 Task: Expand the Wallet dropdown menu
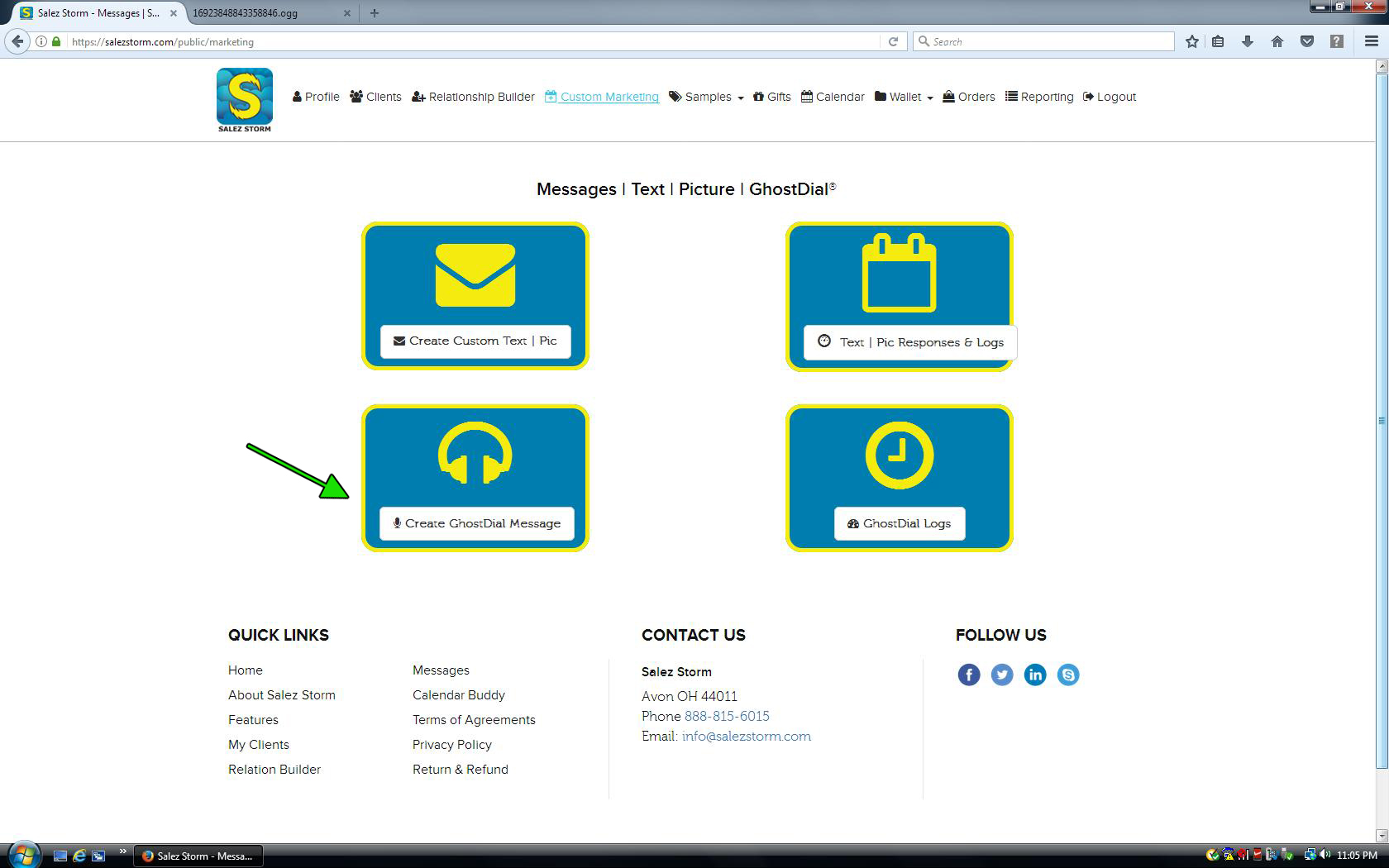coord(905,97)
